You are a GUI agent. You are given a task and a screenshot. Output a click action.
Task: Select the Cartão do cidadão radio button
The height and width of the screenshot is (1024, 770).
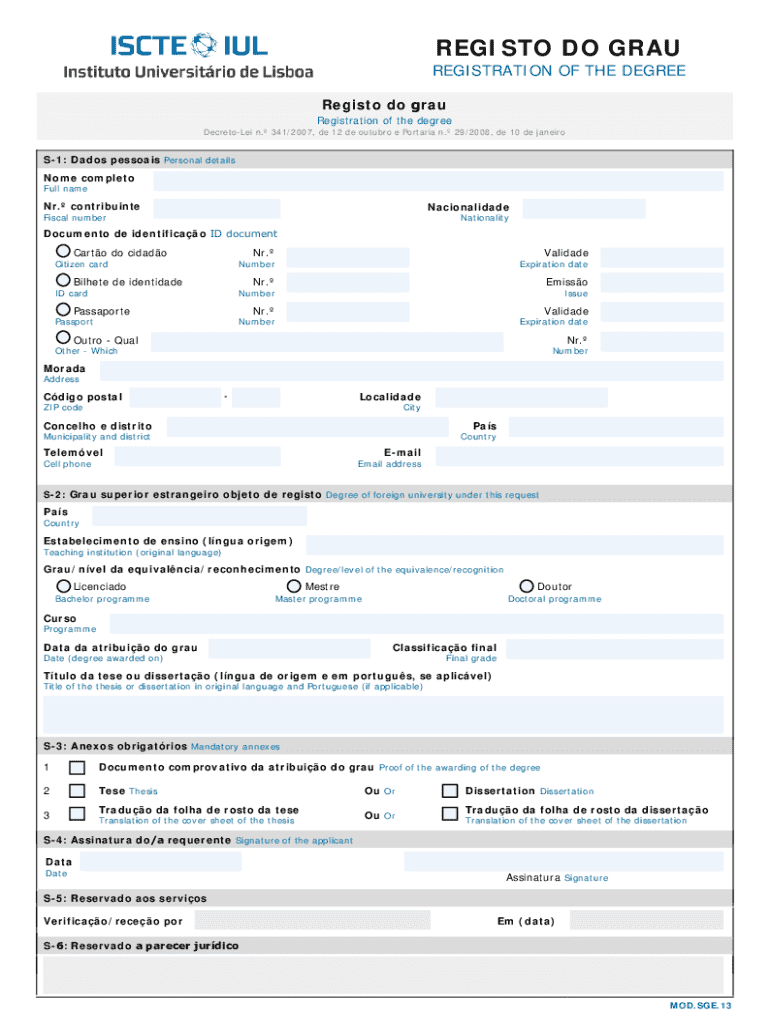[x=64, y=252]
